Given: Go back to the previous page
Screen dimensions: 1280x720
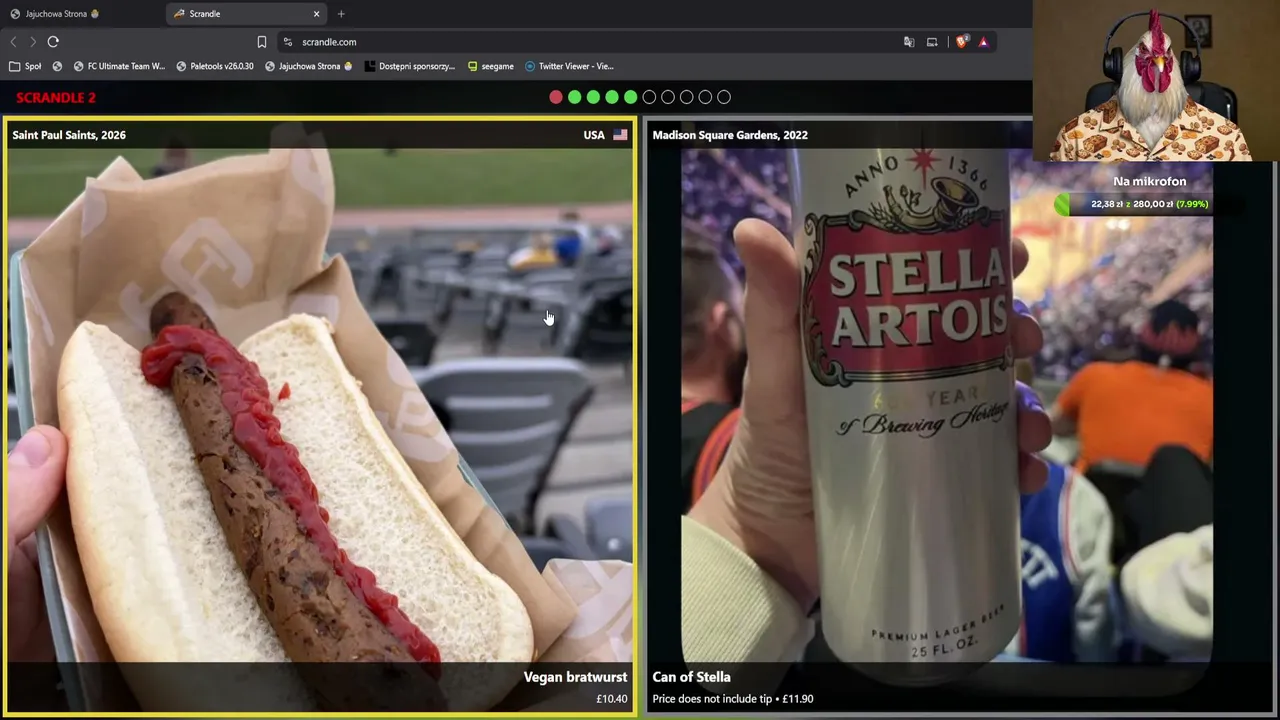Looking at the screenshot, I should pos(13,42).
